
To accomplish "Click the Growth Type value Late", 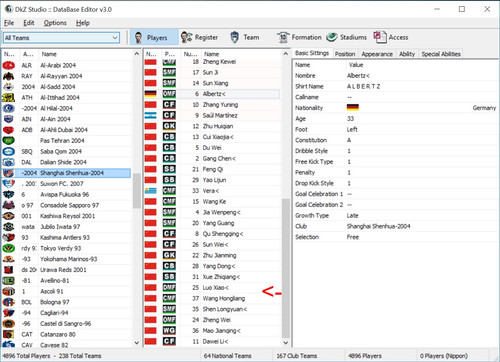I will pos(352,215).
